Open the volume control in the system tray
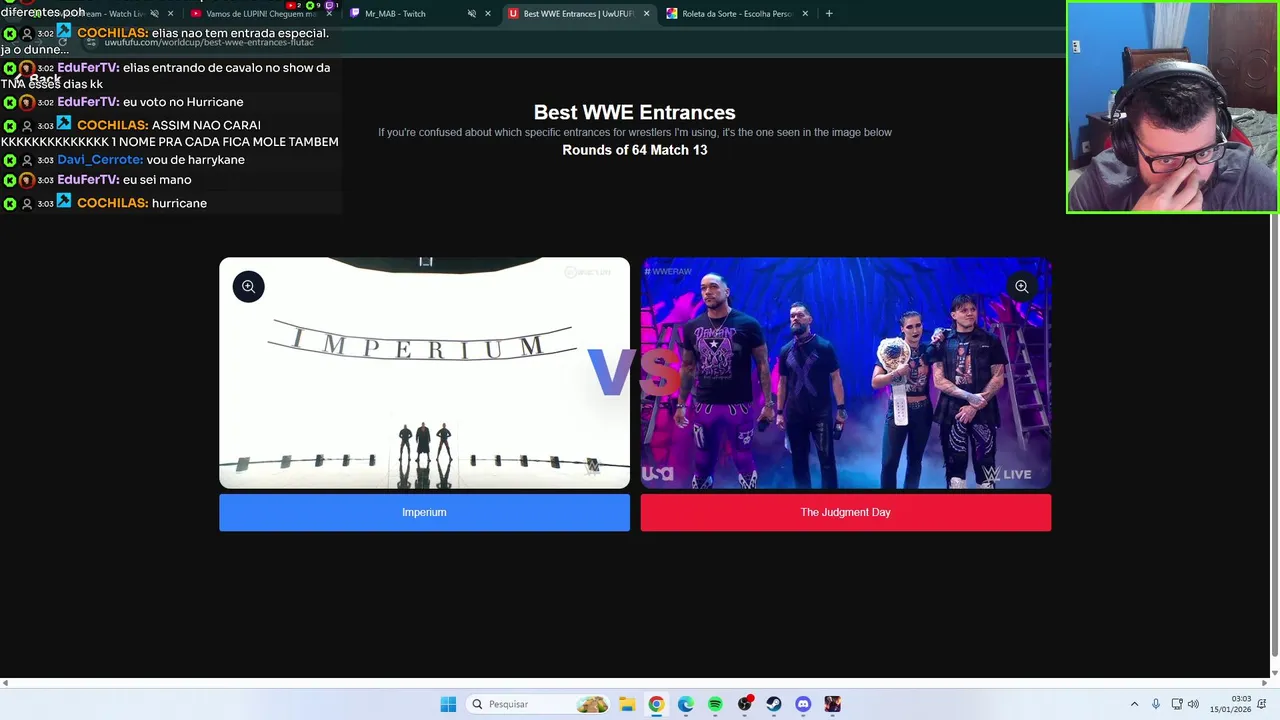 (x=1193, y=704)
